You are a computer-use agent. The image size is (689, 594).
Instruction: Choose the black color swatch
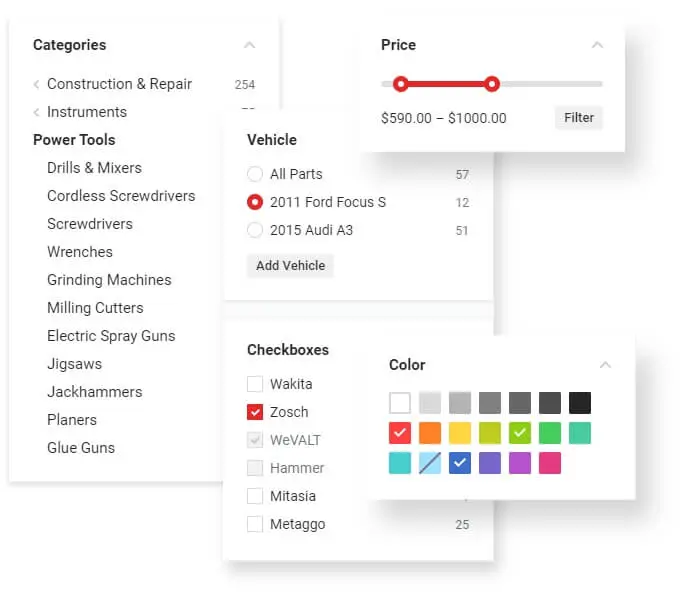click(580, 403)
